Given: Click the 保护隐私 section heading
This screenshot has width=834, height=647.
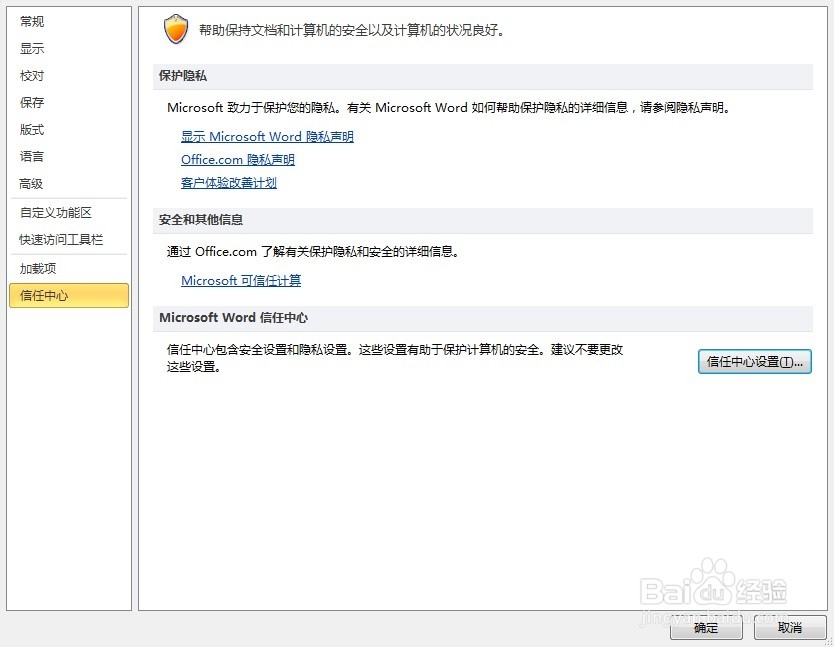Looking at the screenshot, I should (x=182, y=76).
